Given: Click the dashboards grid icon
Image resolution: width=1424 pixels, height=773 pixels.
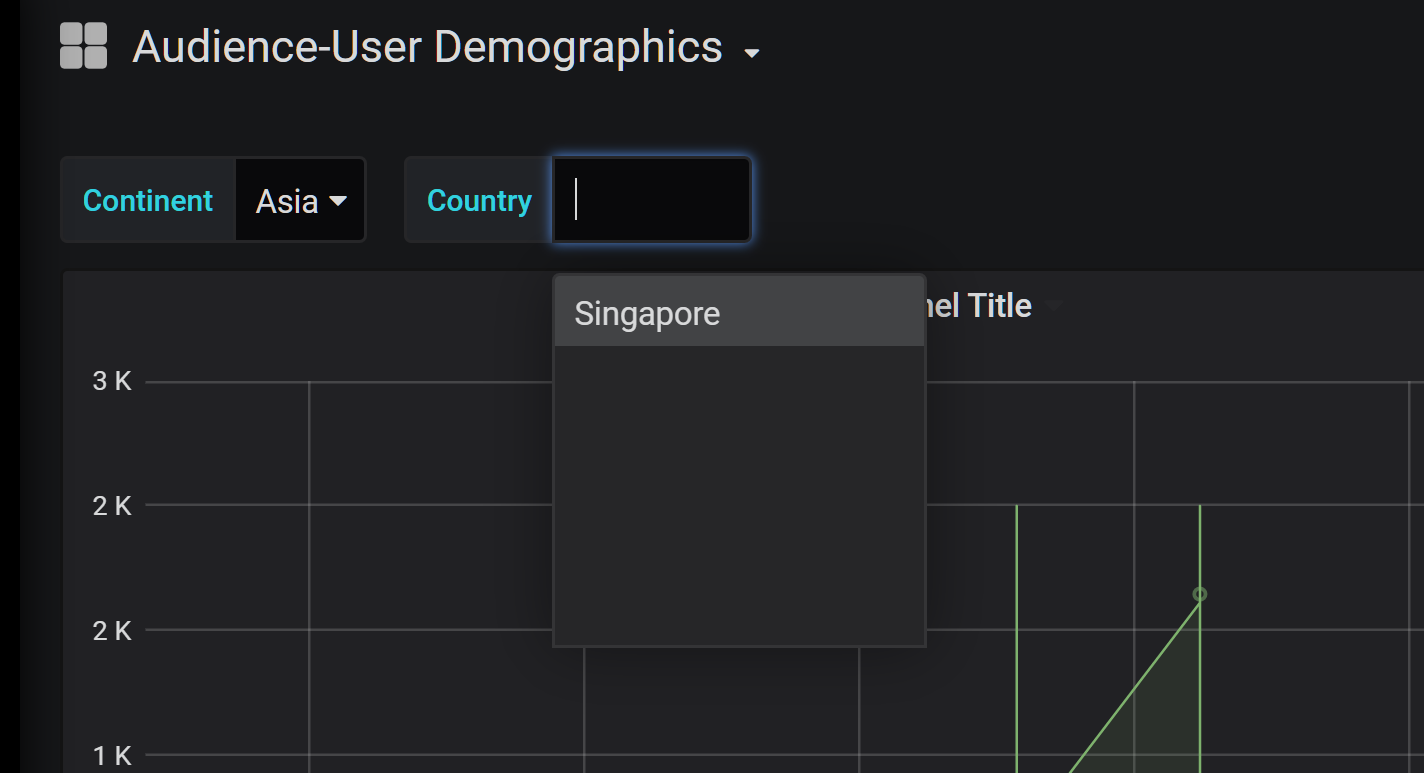Looking at the screenshot, I should point(81,44).
